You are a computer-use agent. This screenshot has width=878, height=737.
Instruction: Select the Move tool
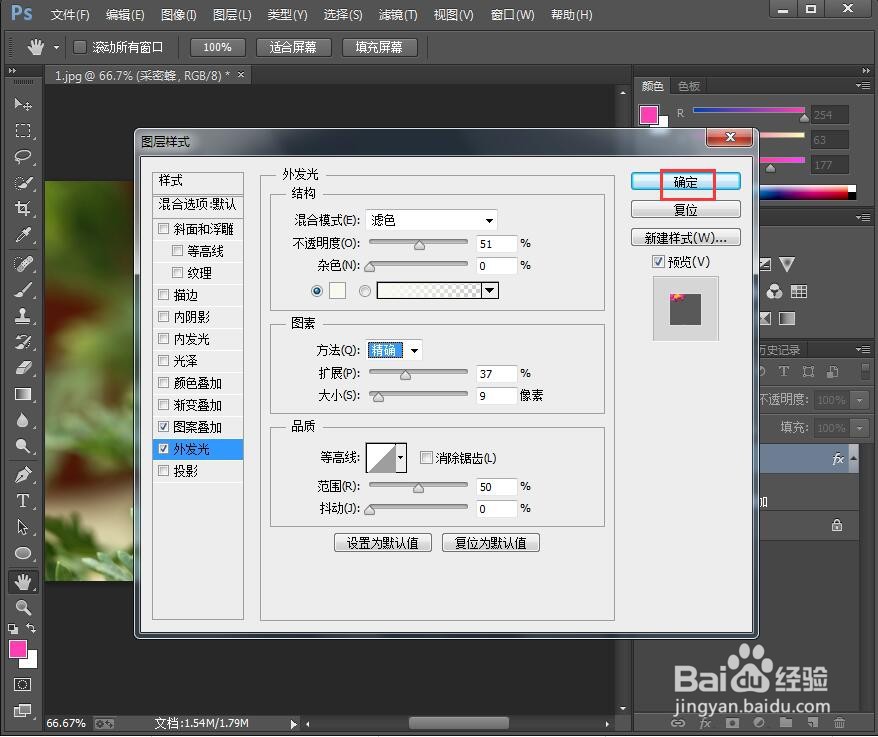point(23,104)
